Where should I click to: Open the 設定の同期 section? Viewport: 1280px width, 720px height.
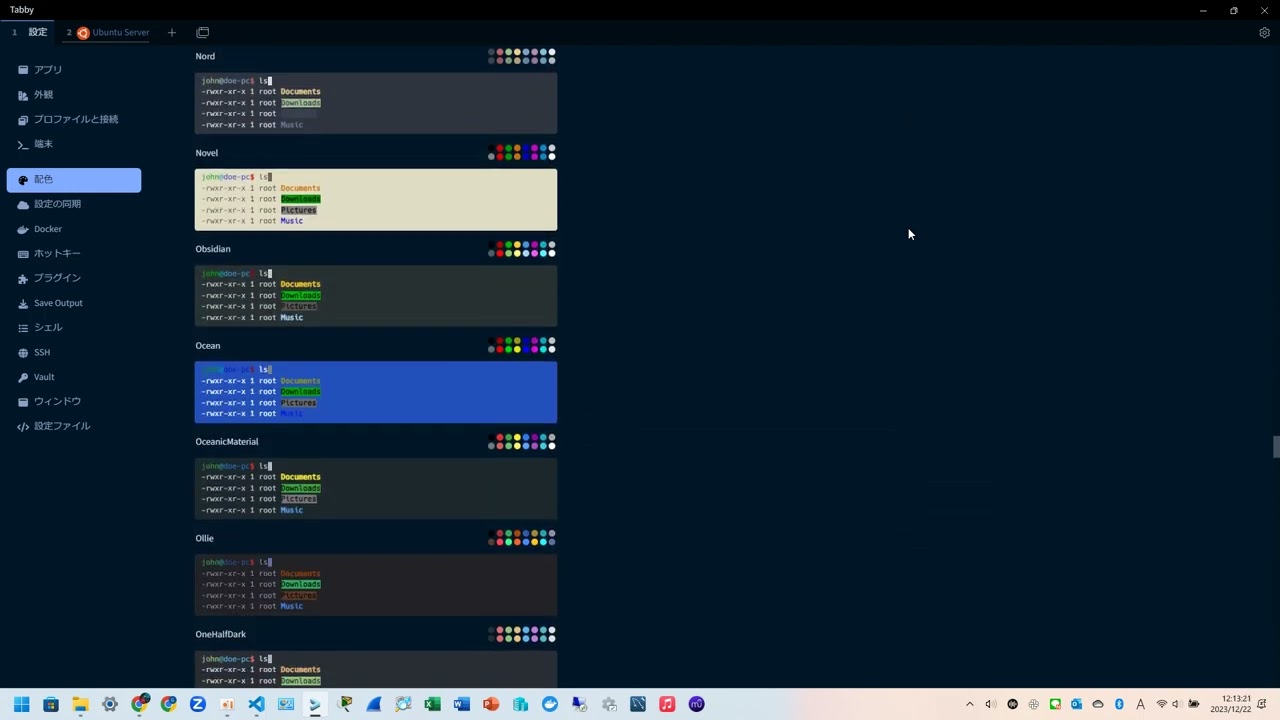pyautogui.click(x=74, y=204)
